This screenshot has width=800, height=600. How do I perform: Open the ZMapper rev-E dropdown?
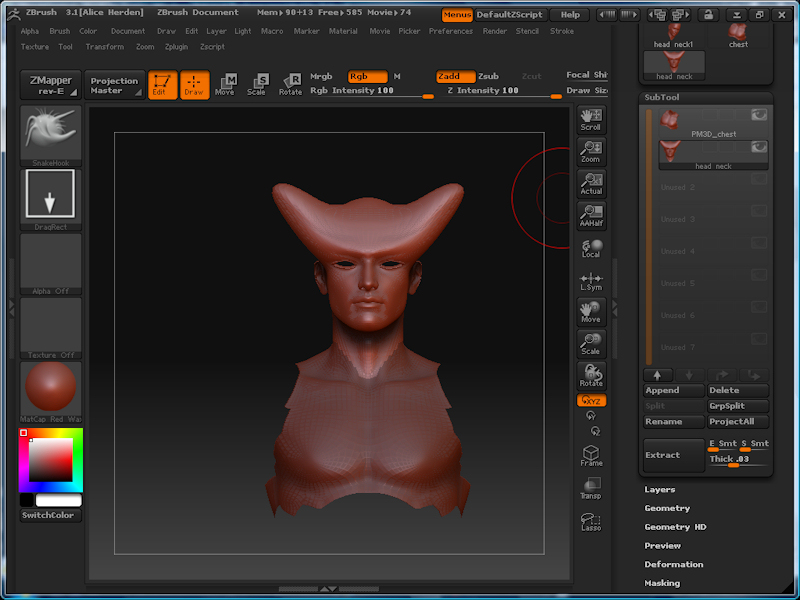tap(50, 85)
